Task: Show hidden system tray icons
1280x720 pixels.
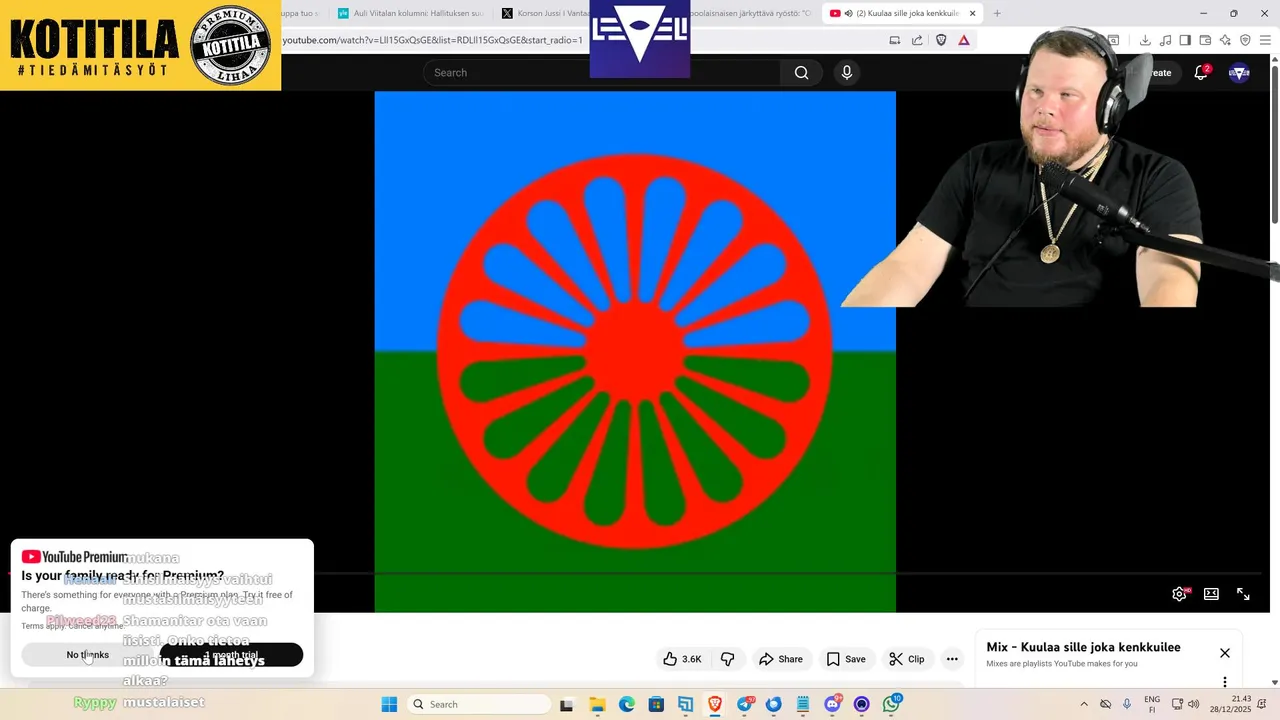Action: pos(1084,704)
